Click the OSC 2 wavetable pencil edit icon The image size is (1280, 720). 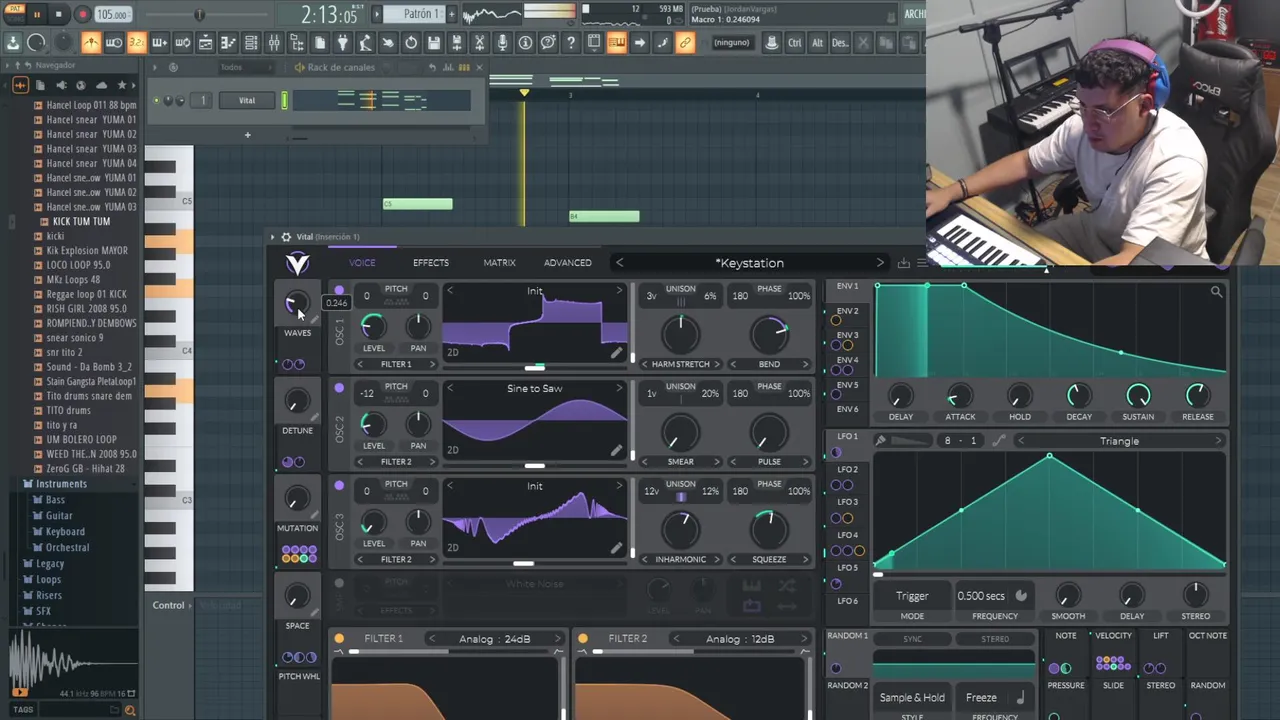616,451
